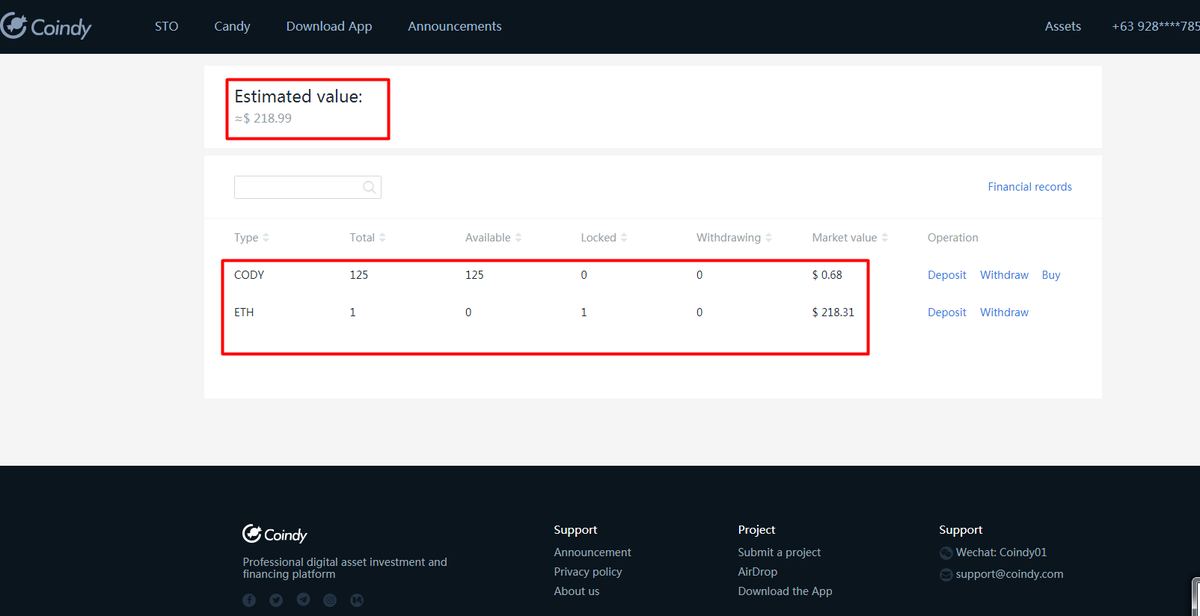The image size is (1200, 616).
Task: Click the email envelope icon in footer
Action: [x=946, y=575]
